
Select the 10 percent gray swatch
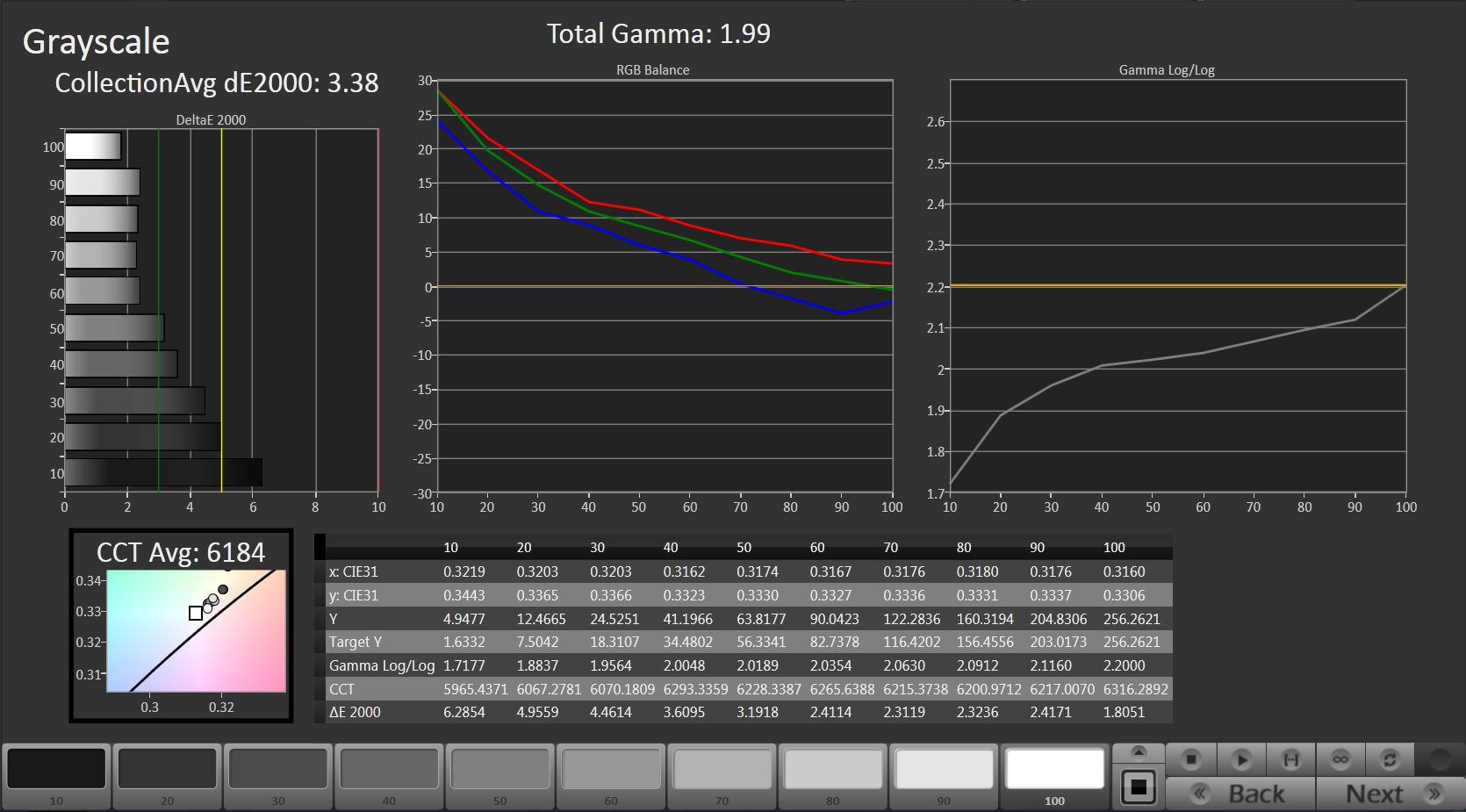tap(56, 769)
